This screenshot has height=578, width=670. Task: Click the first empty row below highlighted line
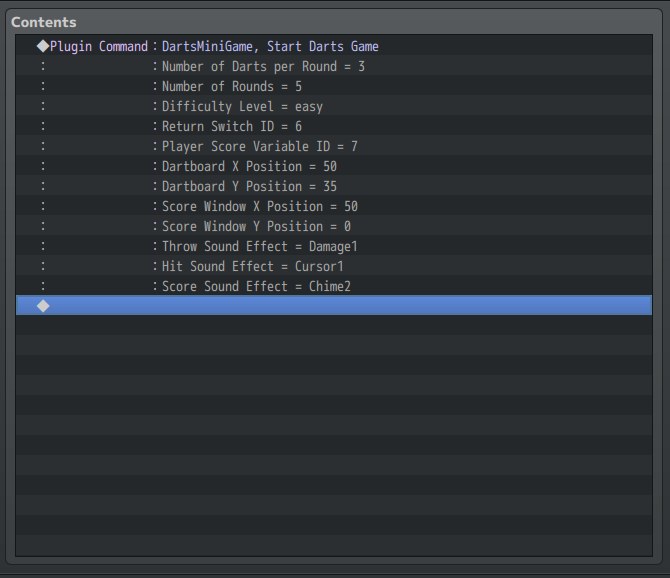tap(334, 325)
